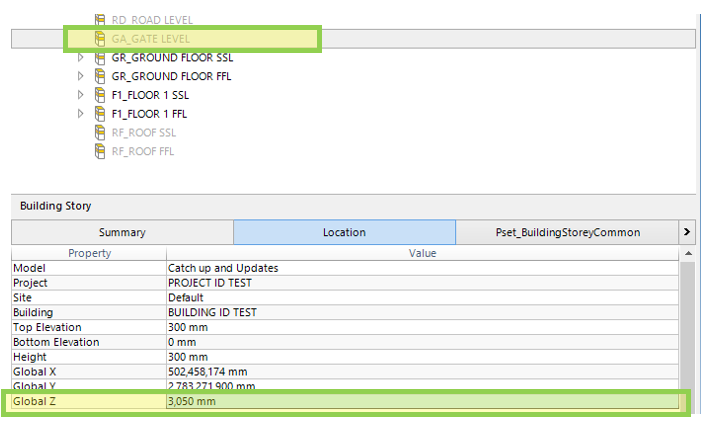Open the Pset_BuildingStoreyCommon tab
The width and height of the screenshot is (719, 426).
(567, 232)
